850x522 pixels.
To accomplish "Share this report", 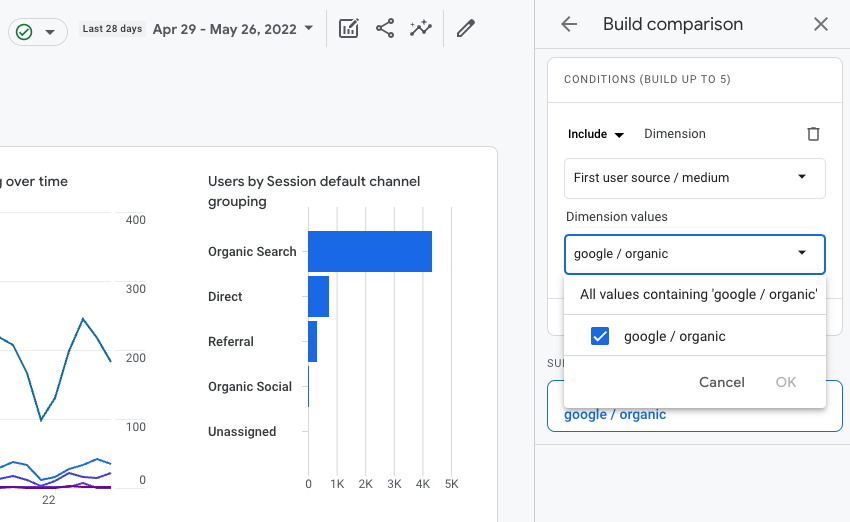I will tap(385, 29).
